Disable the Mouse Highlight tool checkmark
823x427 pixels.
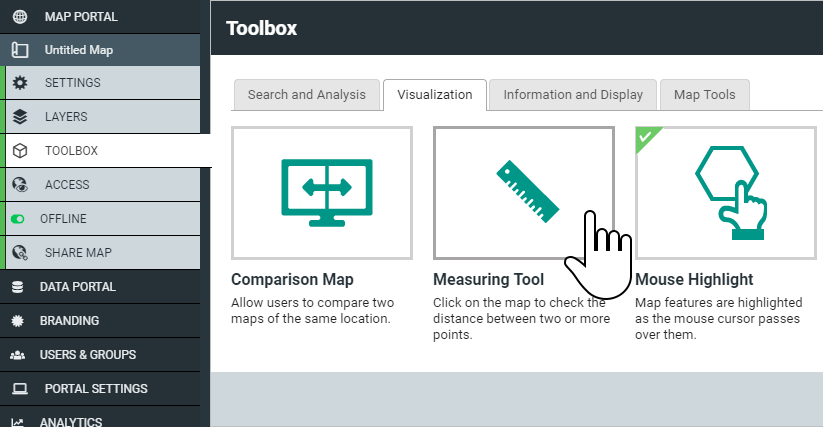646,137
